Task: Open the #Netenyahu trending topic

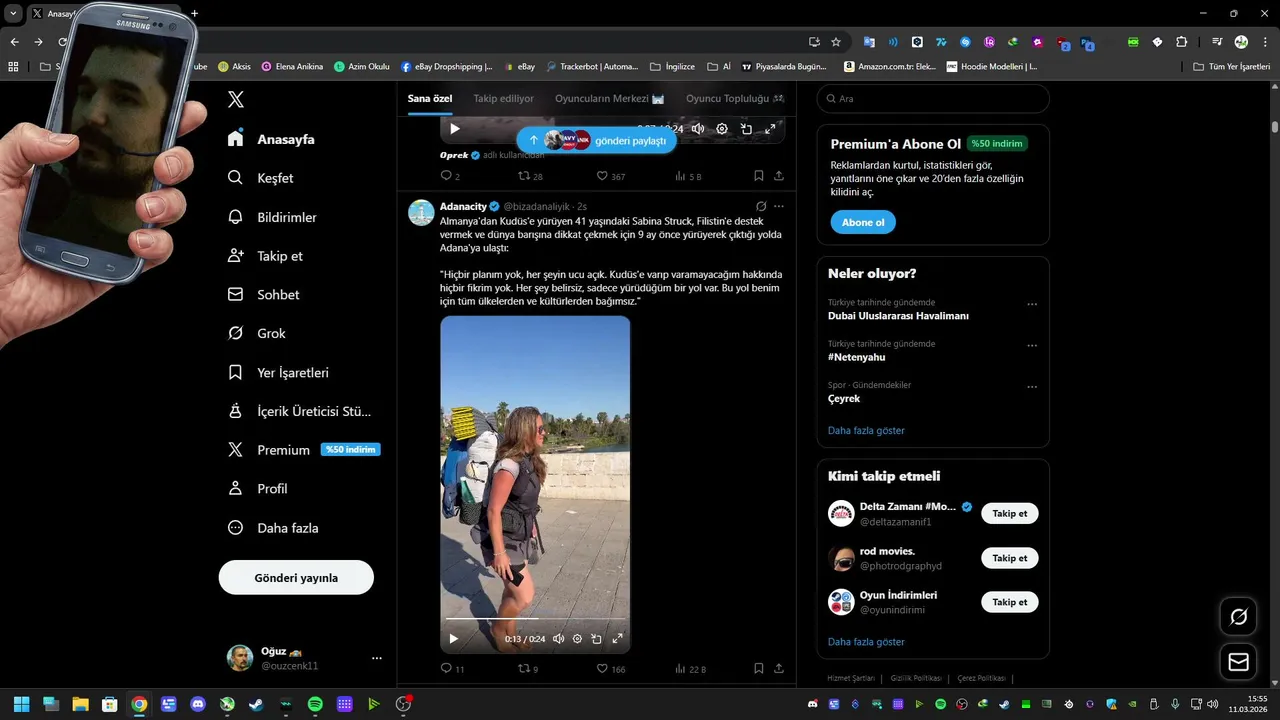Action: coord(857,357)
